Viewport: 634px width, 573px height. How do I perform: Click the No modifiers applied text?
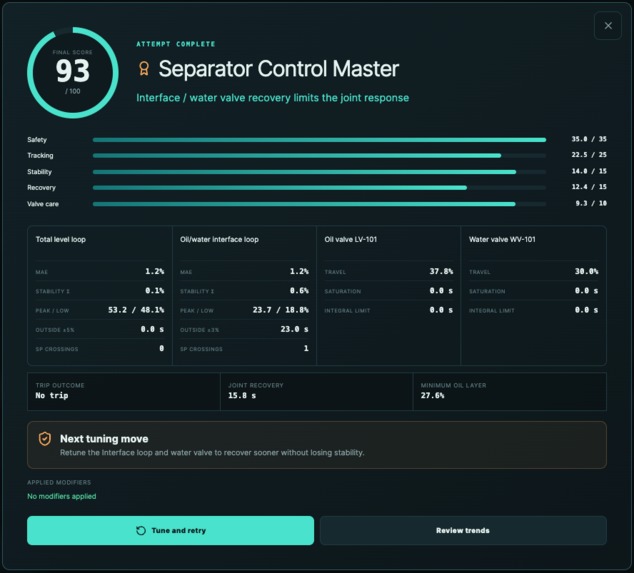click(61, 496)
